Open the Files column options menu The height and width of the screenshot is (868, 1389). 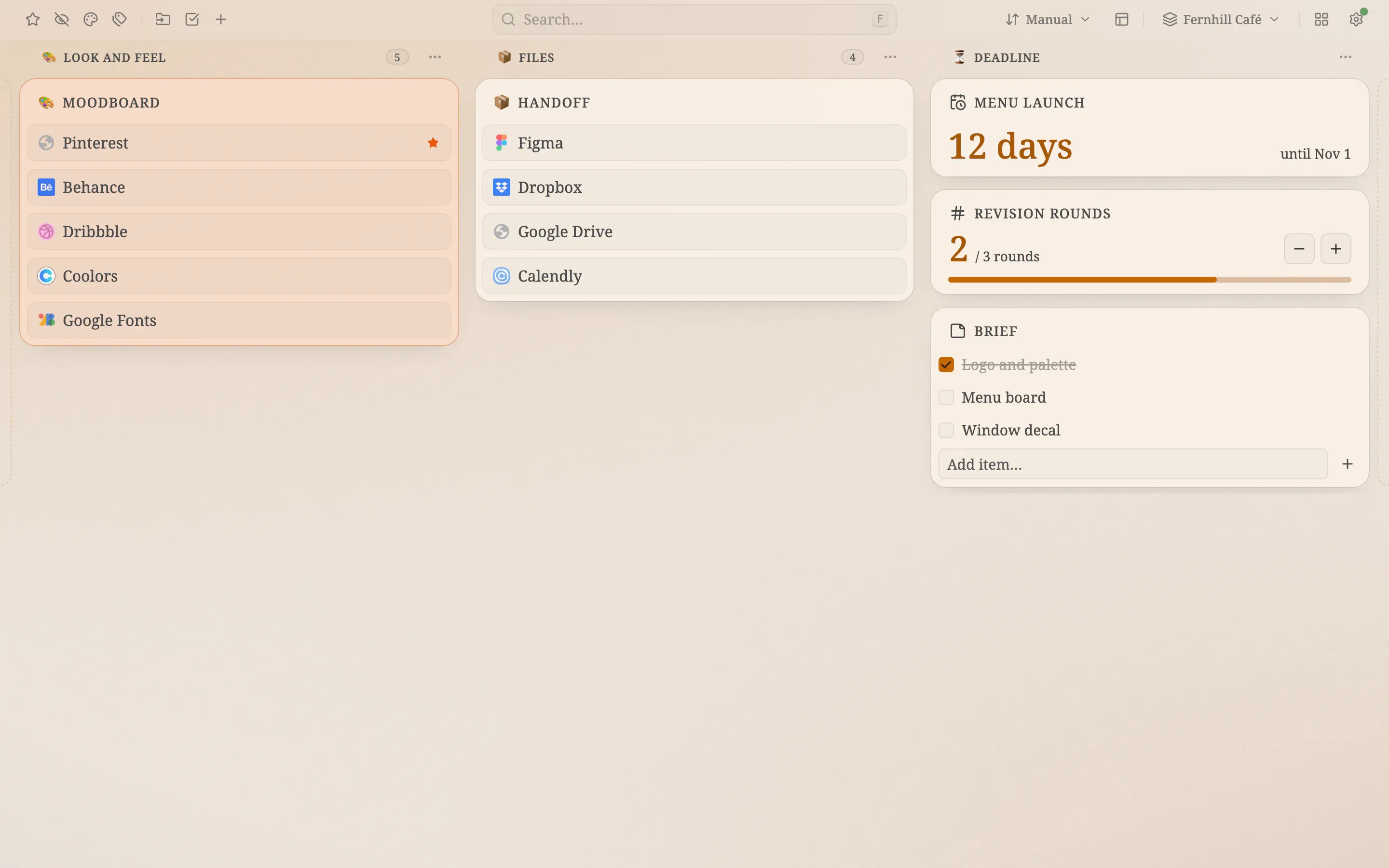click(890, 57)
